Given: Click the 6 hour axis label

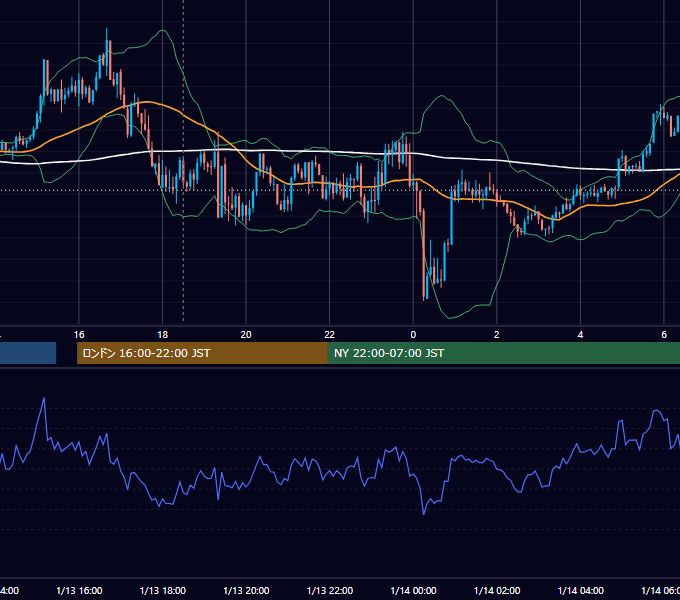Looking at the screenshot, I should (x=664, y=335).
